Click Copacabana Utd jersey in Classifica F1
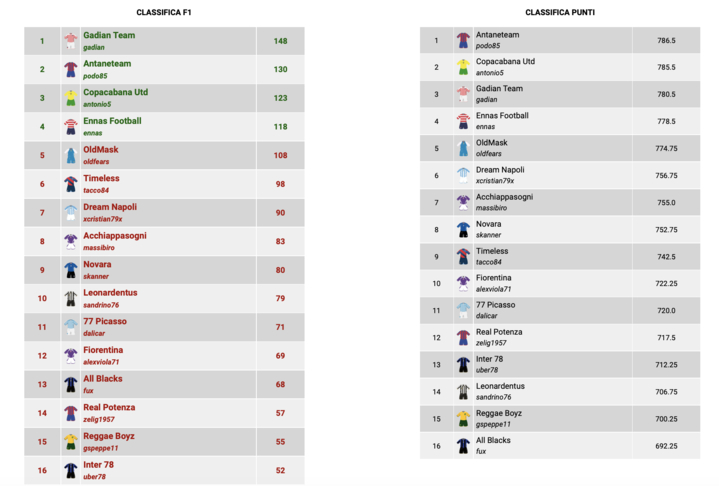719x486 pixels. point(71,98)
